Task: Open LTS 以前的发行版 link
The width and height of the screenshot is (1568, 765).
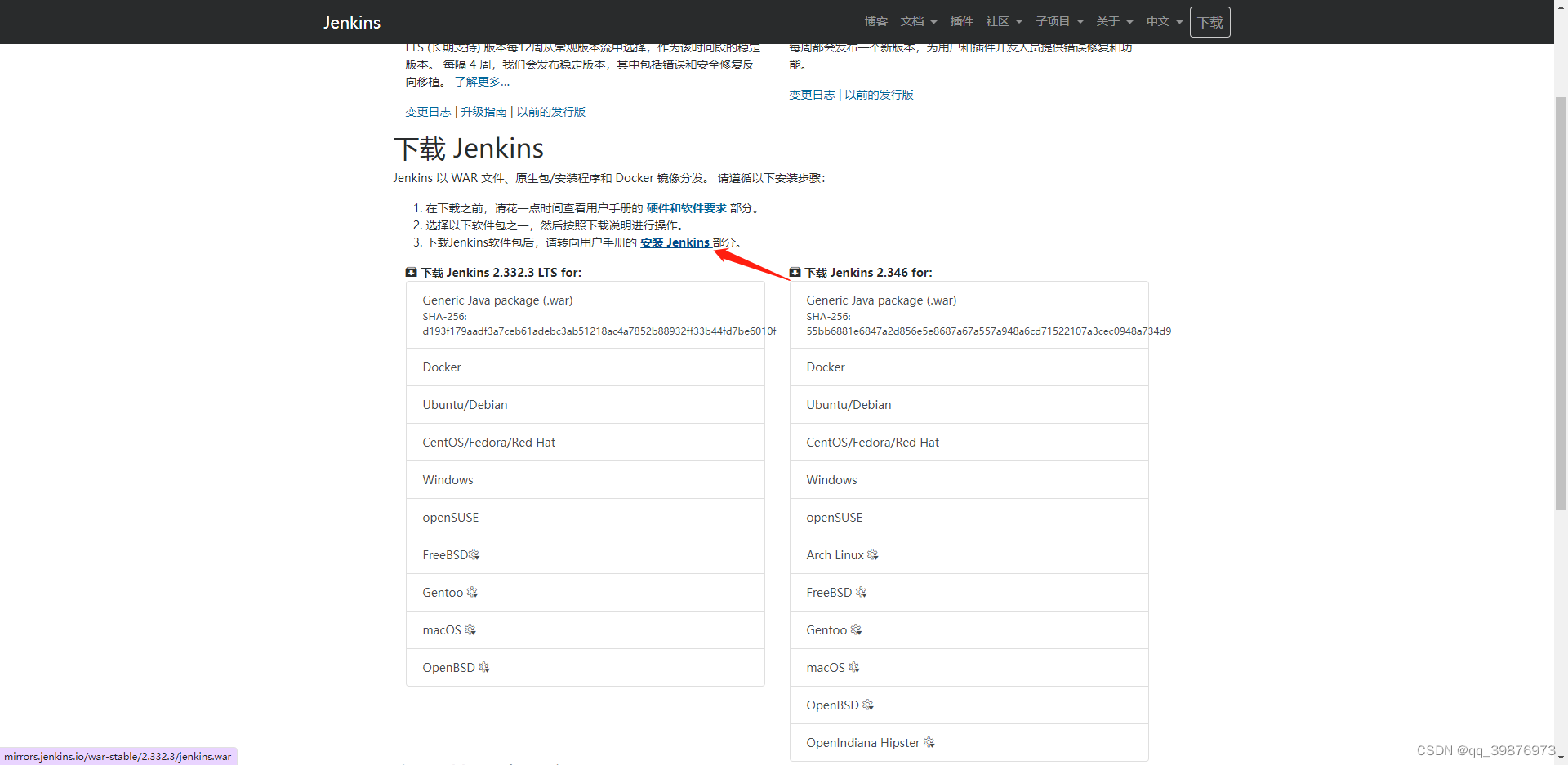Action: [x=550, y=112]
